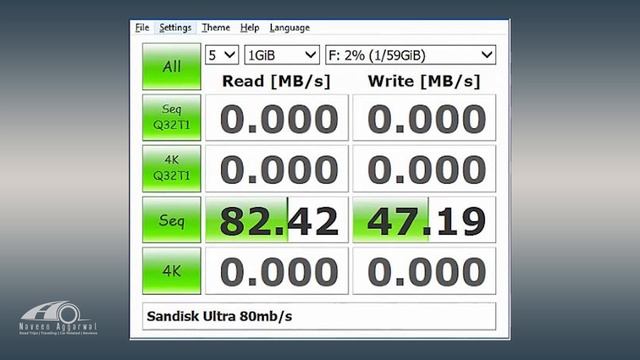The height and width of the screenshot is (360, 640).
Task: Click the bottom 4K row read value
Action: 277,271
